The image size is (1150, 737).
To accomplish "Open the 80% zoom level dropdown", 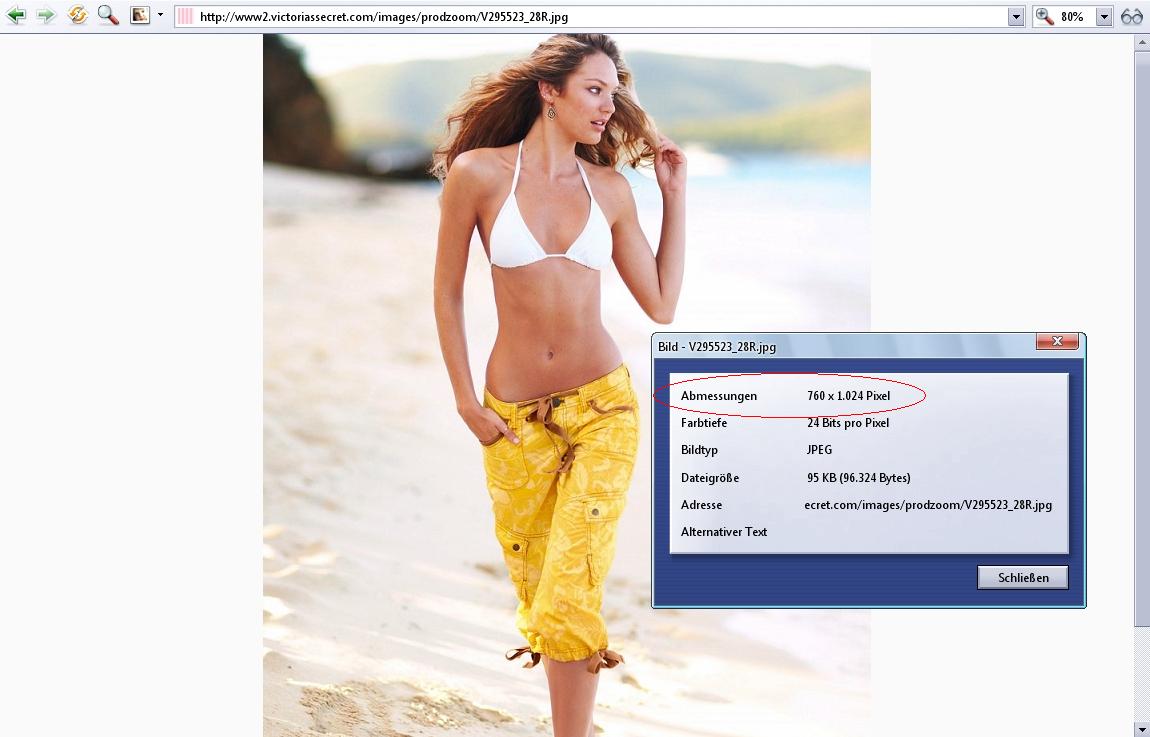I will click(x=1104, y=17).
